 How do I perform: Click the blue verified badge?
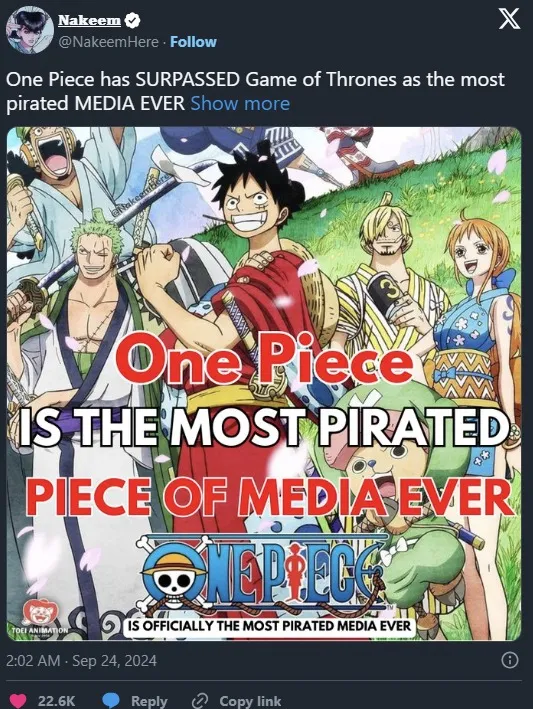(132, 20)
